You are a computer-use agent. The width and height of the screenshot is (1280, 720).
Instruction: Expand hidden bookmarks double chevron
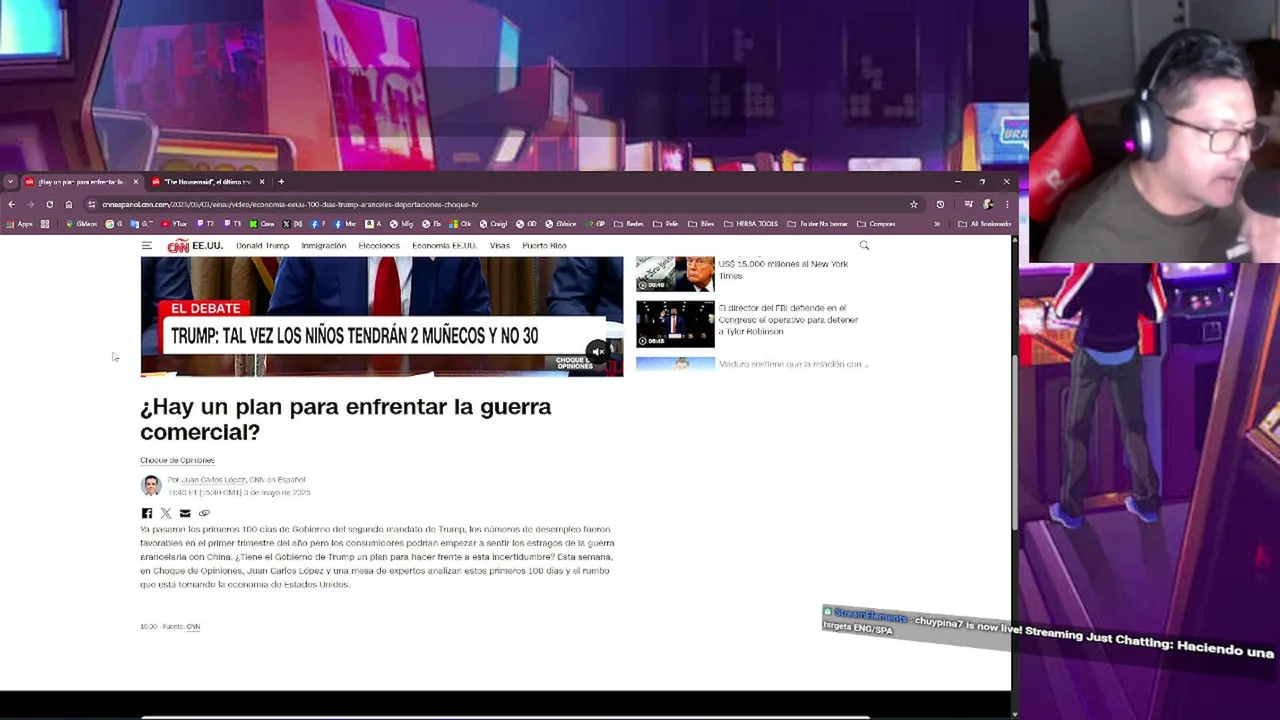936,224
